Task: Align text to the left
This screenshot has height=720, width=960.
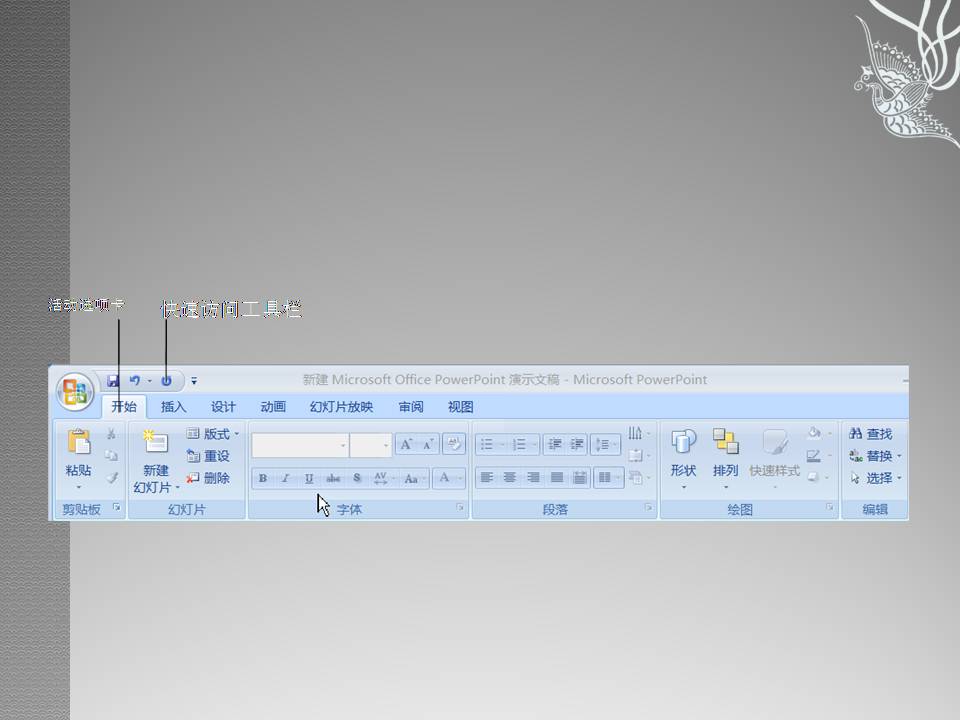Action: tap(487, 478)
